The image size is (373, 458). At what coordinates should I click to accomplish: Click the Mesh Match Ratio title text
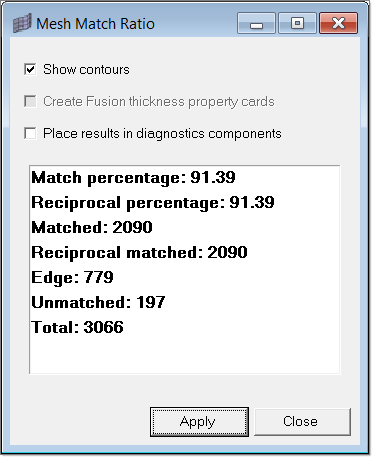point(95,24)
